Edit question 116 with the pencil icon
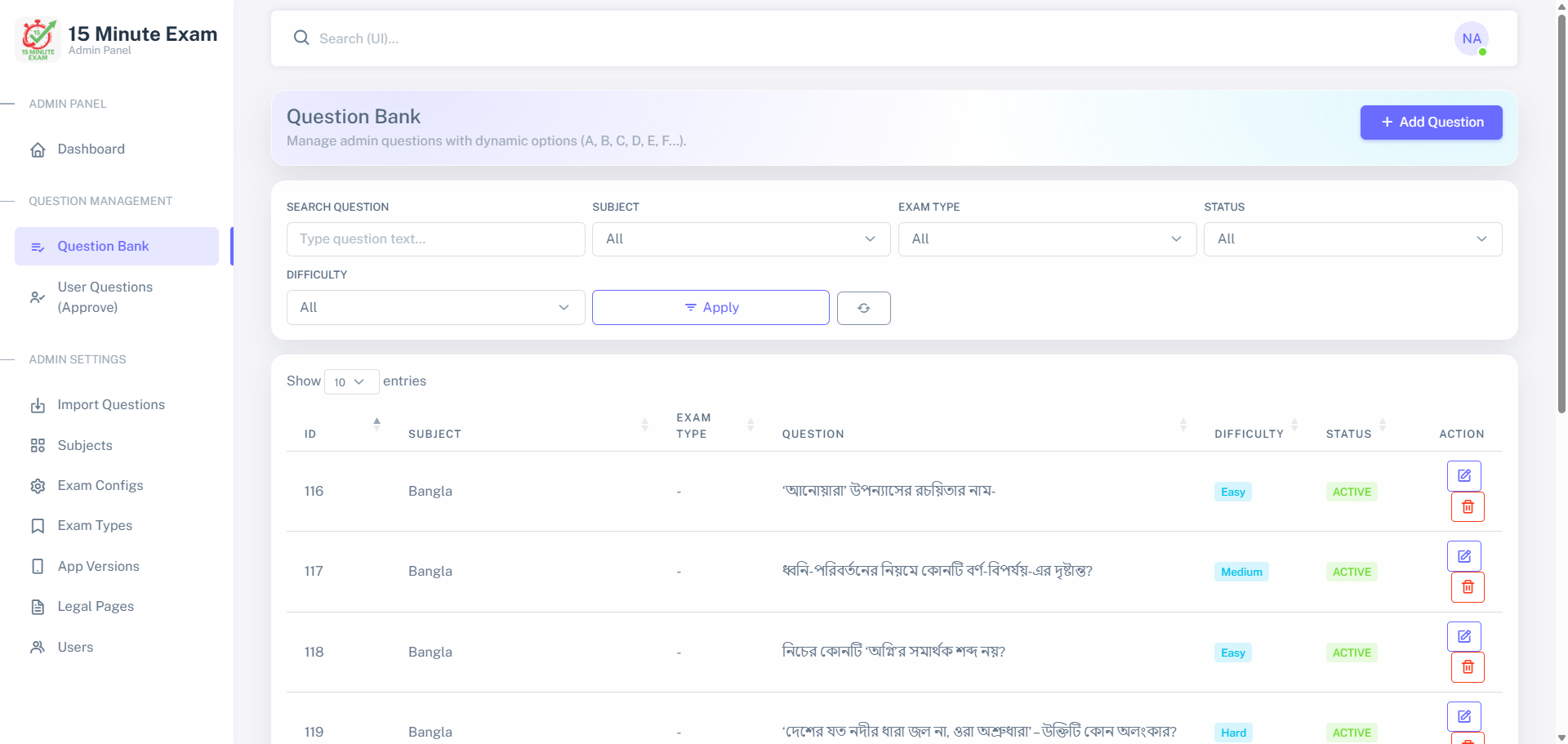This screenshot has width=1568, height=744. point(1464,476)
